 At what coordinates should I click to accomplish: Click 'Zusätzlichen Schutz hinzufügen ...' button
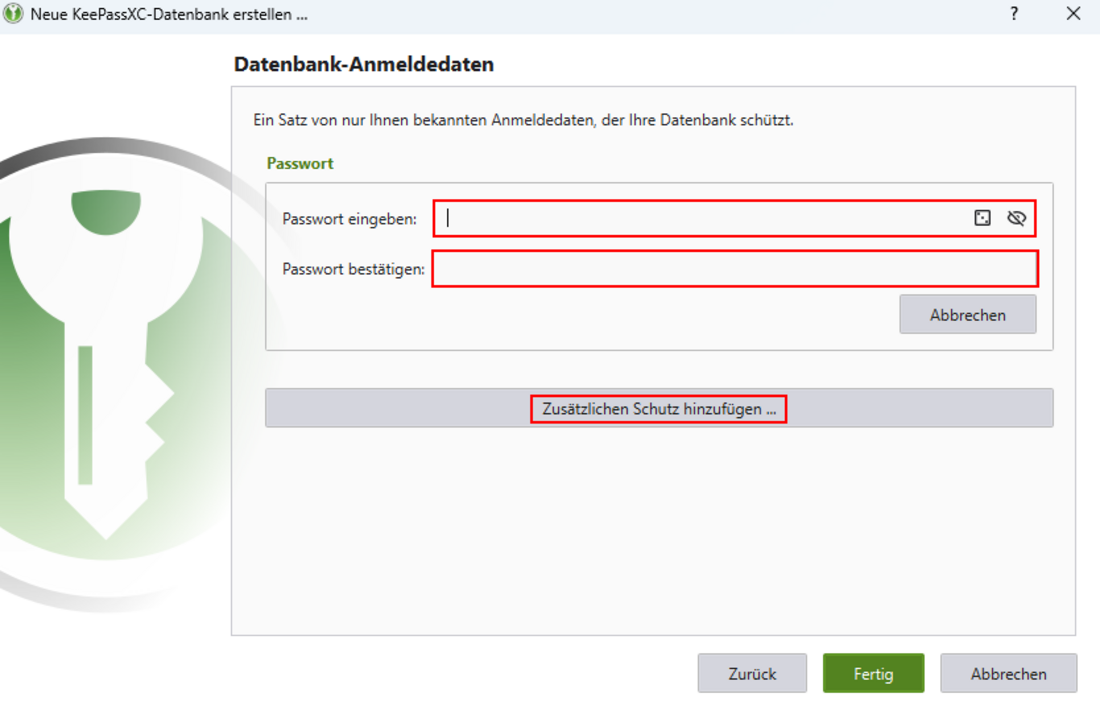pyautogui.click(x=659, y=408)
